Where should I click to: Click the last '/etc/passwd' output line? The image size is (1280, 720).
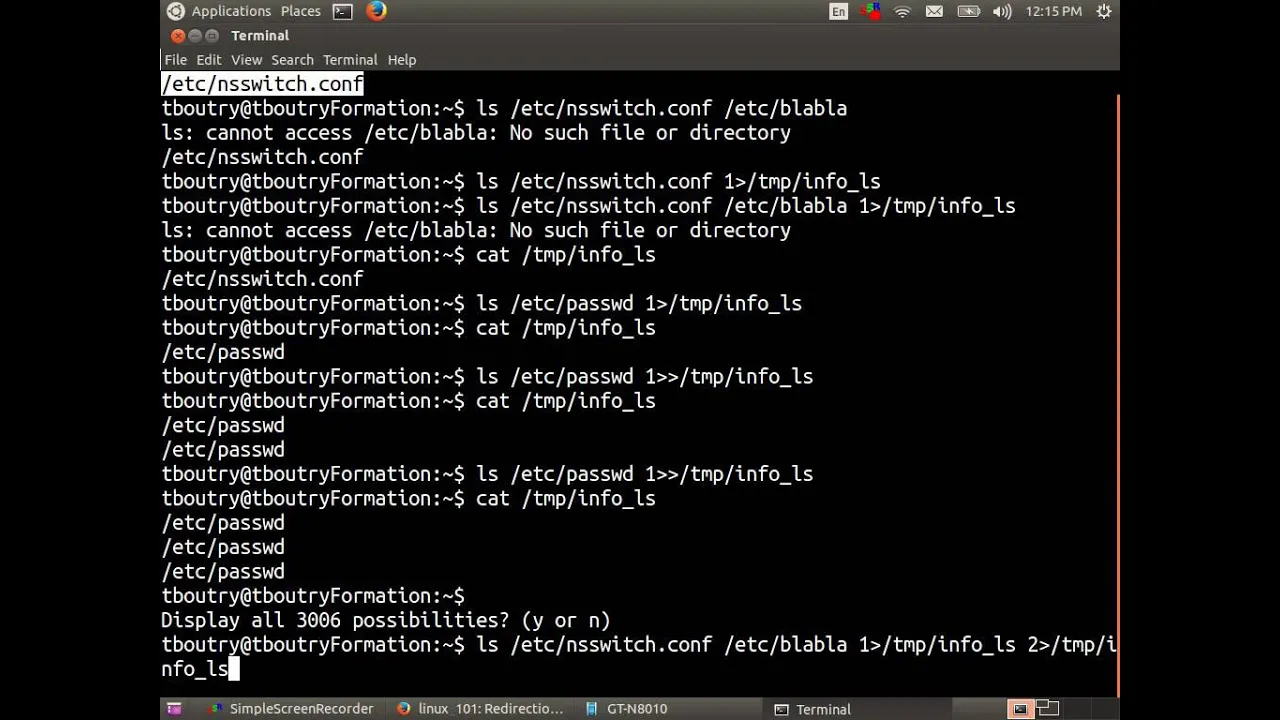223,572
